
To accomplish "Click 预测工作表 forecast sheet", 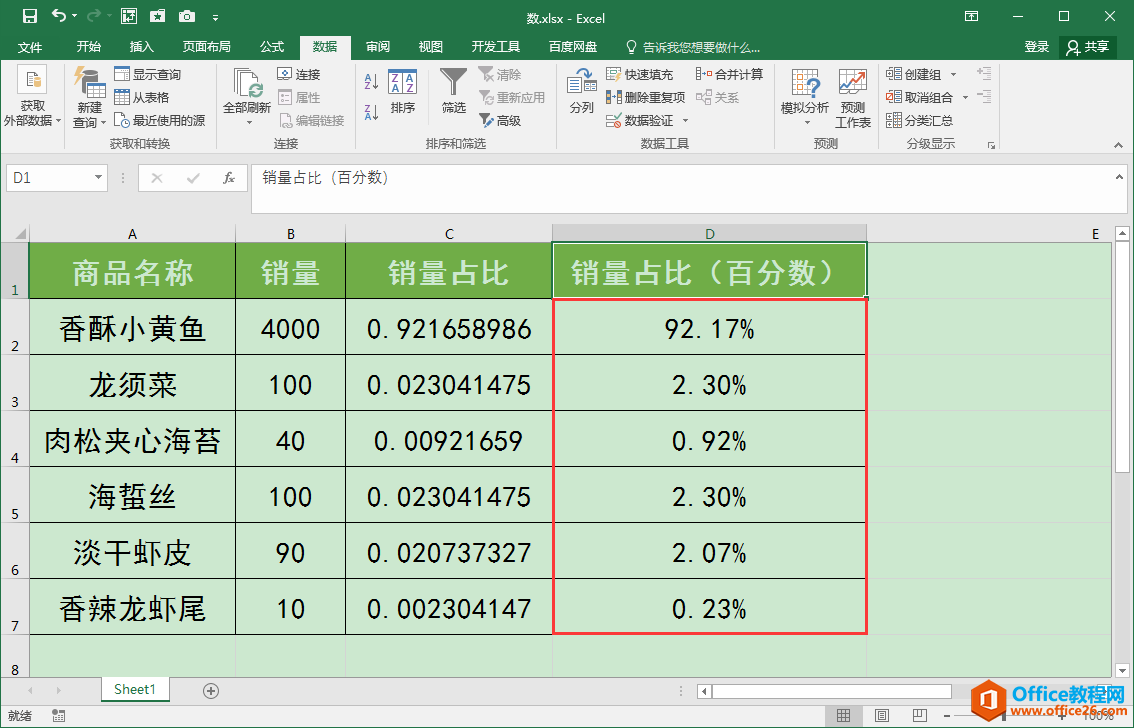I will (x=853, y=98).
